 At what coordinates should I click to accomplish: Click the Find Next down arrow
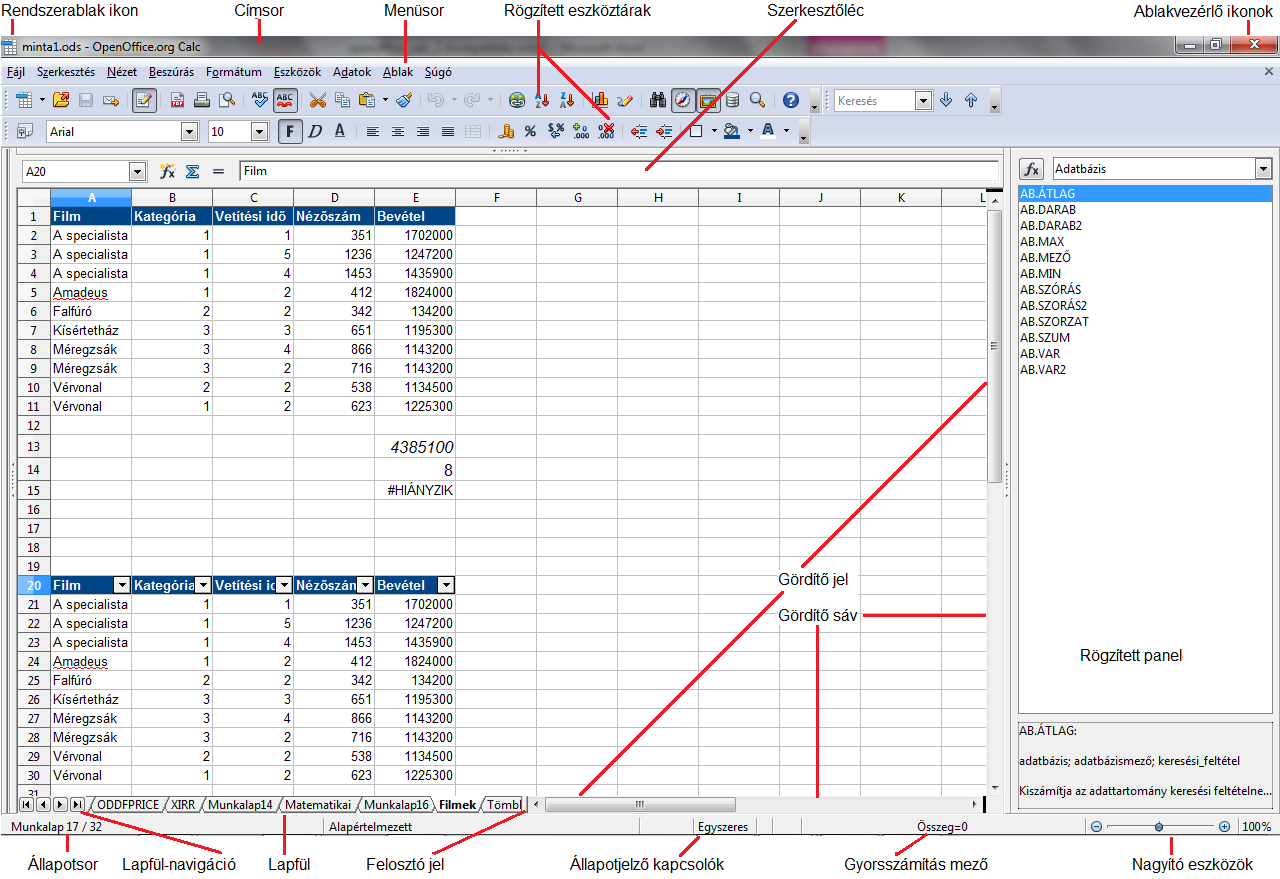946,100
